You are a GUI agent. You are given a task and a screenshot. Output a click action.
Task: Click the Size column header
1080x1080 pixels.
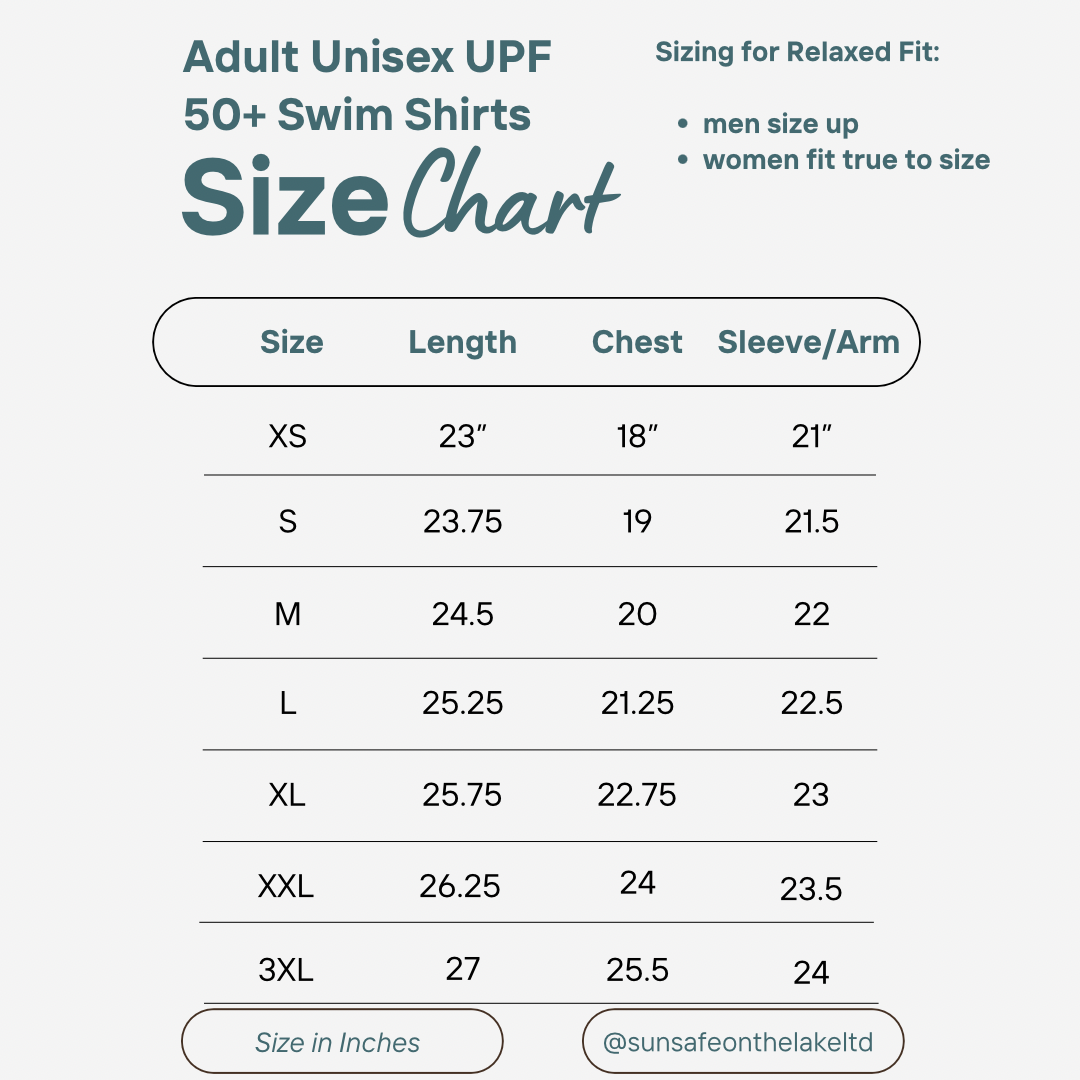coord(291,342)
